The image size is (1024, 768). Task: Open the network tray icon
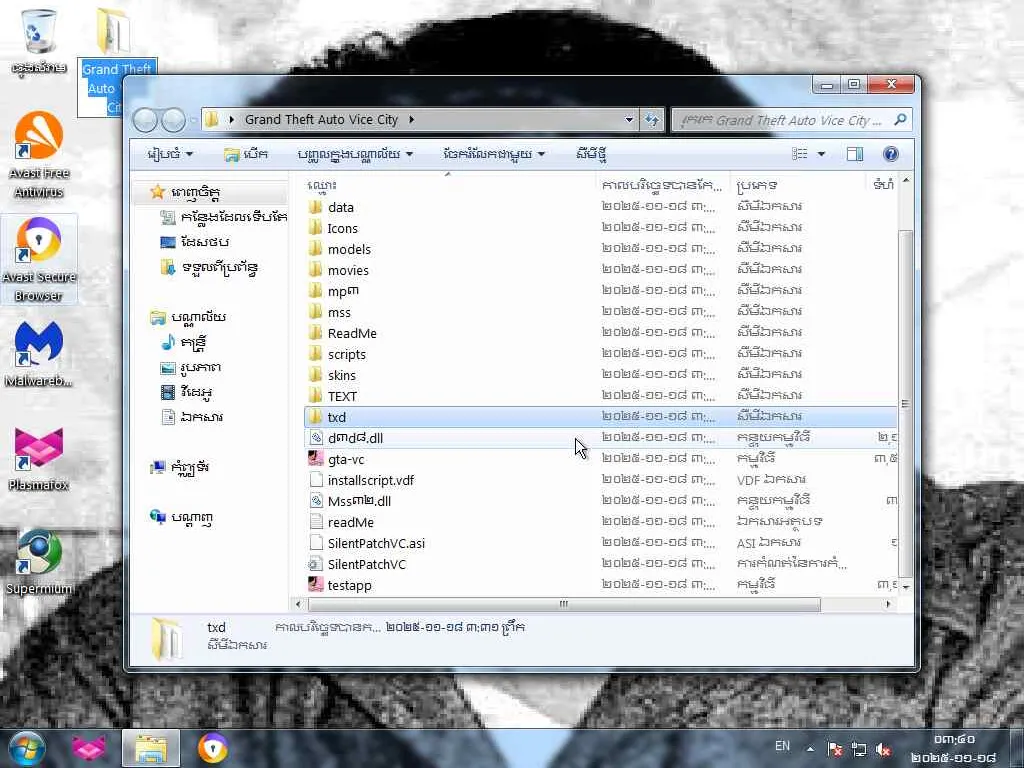[859, 750]
